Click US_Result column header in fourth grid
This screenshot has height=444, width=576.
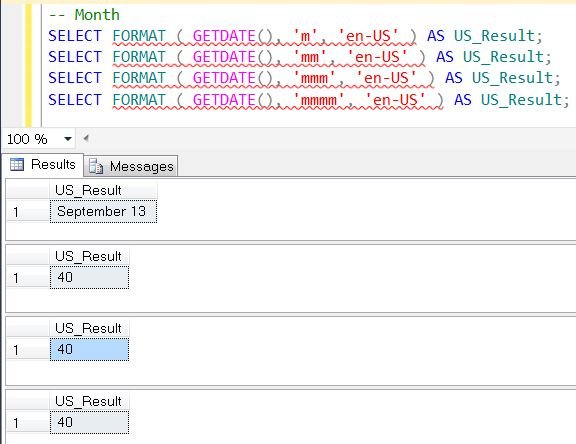coord(90,401)
